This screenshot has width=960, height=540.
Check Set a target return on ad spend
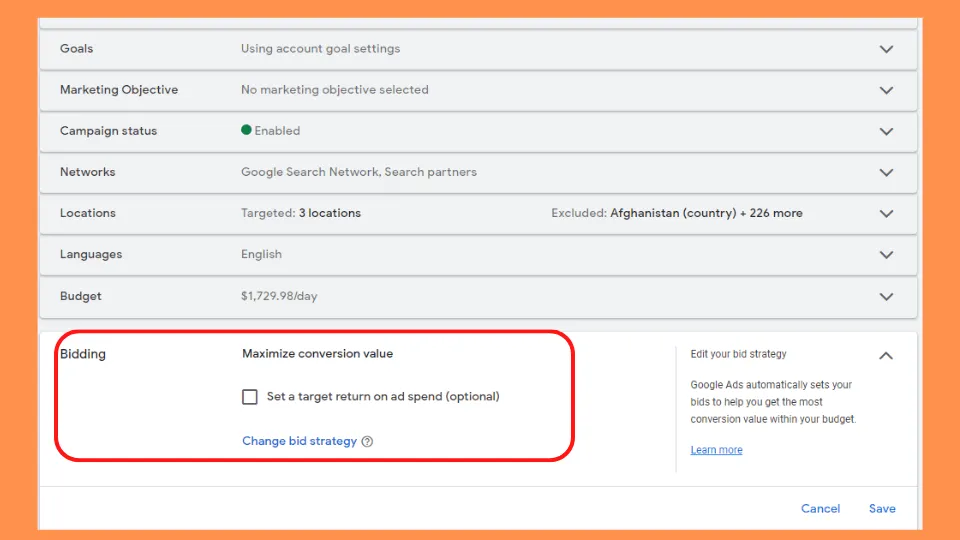tap(250, 397)
